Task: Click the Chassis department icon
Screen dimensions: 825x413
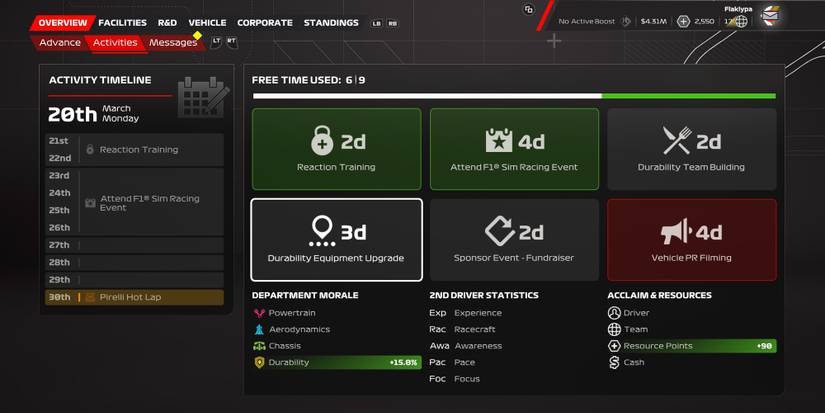Action: click(x=259, y=346)
